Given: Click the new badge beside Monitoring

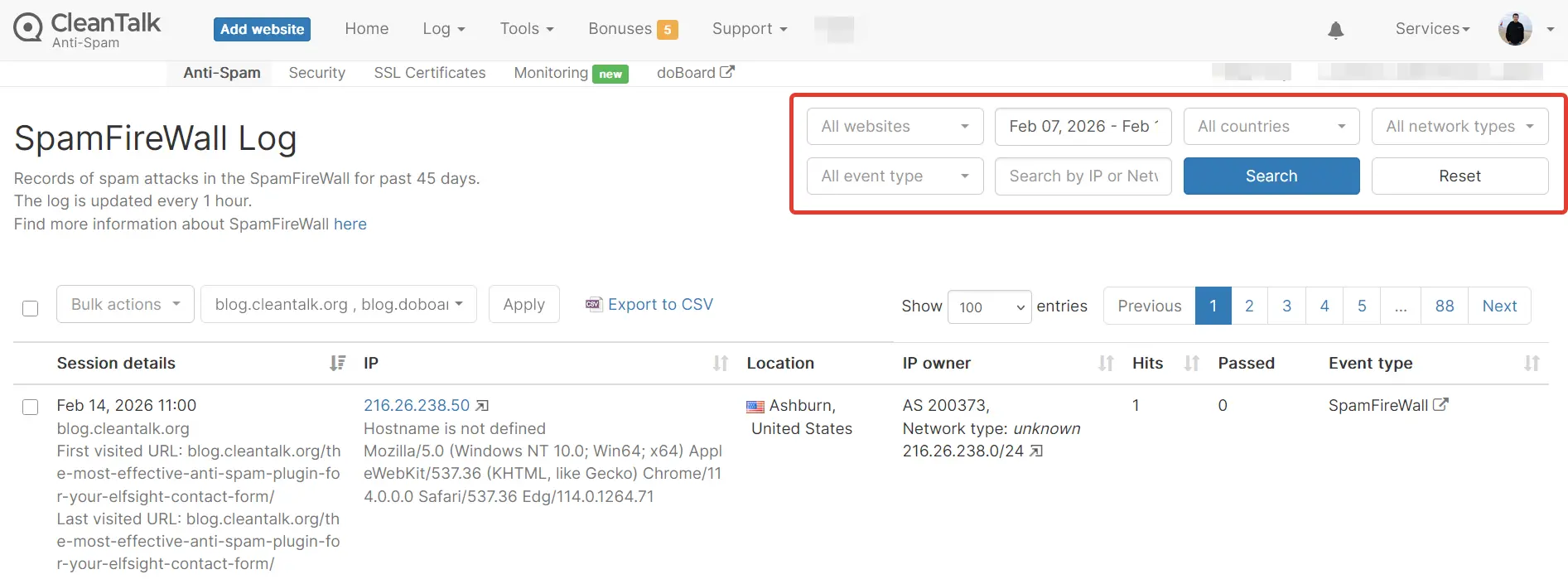Looking at the screenshot, I should pyautogui.click(x=610, y=74).
